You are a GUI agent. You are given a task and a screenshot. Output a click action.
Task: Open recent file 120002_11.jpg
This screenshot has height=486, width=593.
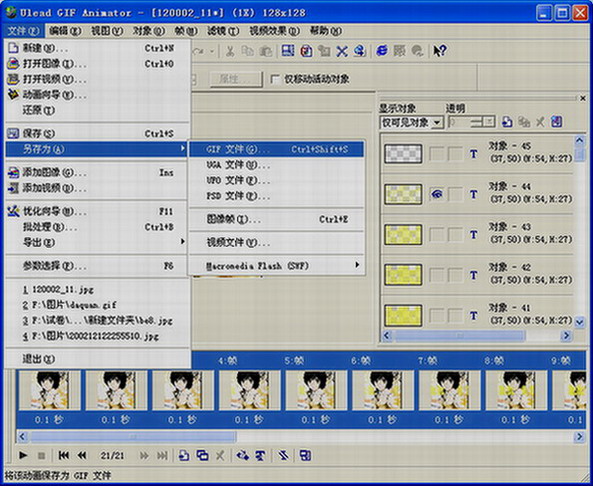tap(97, 290)
